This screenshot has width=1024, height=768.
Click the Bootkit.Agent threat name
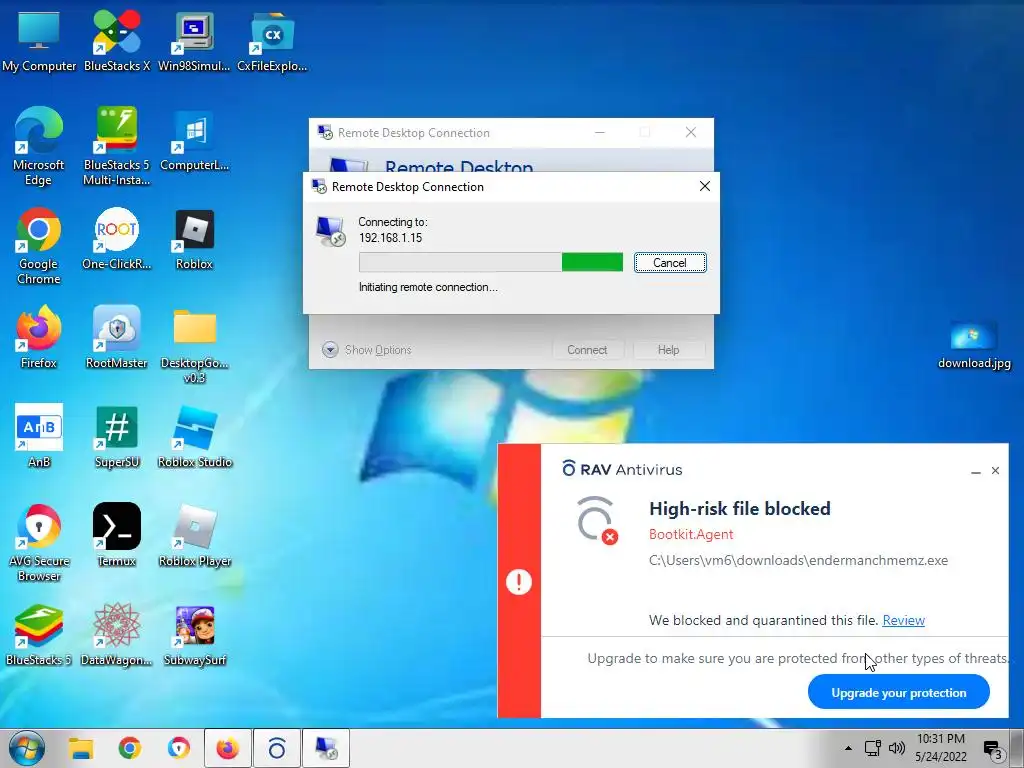(x=691, y=534)
